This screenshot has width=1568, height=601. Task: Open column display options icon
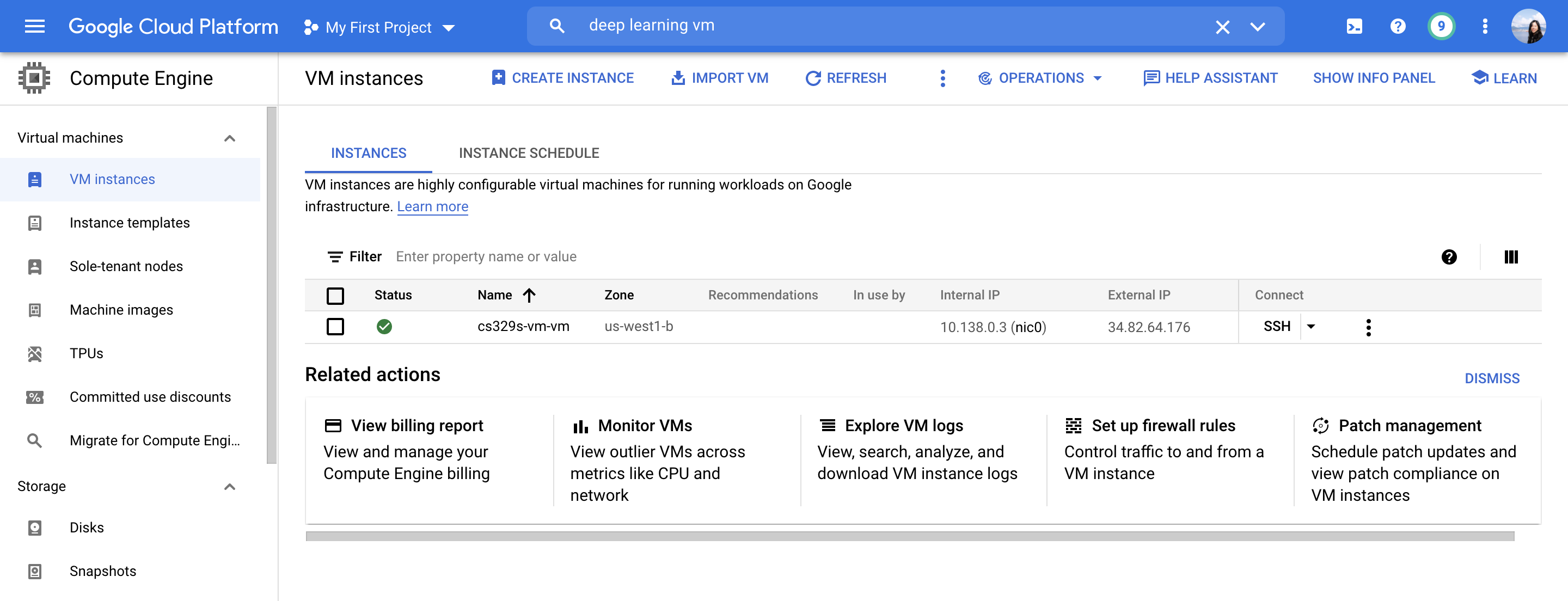click(x=1511, y=257)
